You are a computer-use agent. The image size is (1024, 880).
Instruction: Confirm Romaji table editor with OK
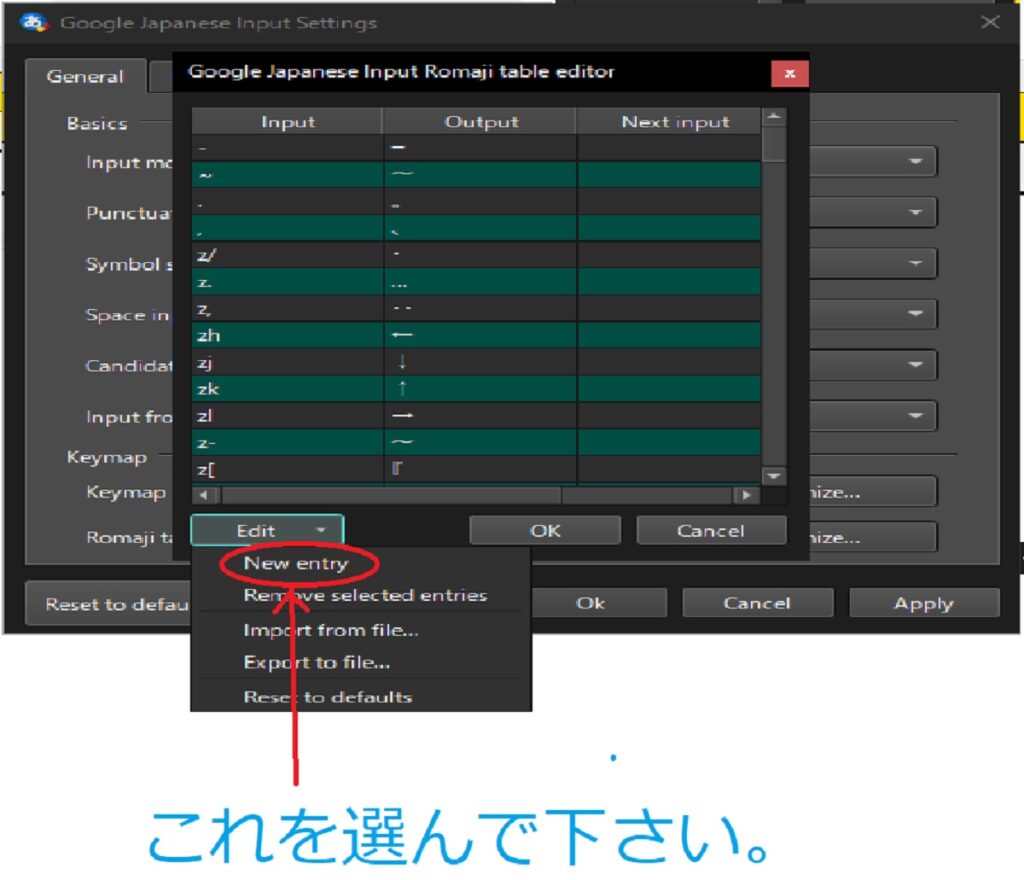click(545, 530)
